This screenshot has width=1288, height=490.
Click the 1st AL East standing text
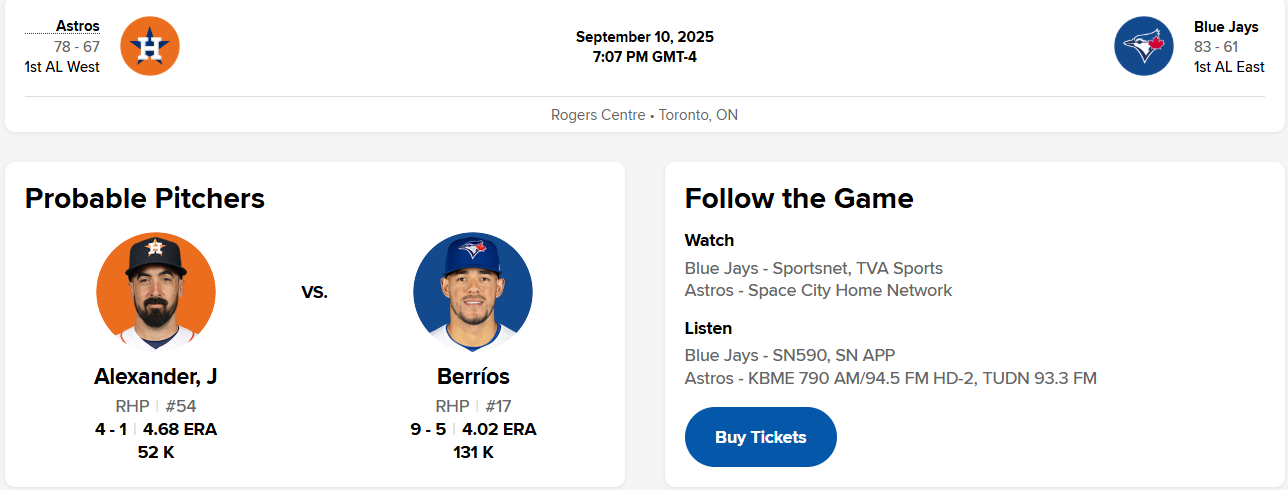1229,67
